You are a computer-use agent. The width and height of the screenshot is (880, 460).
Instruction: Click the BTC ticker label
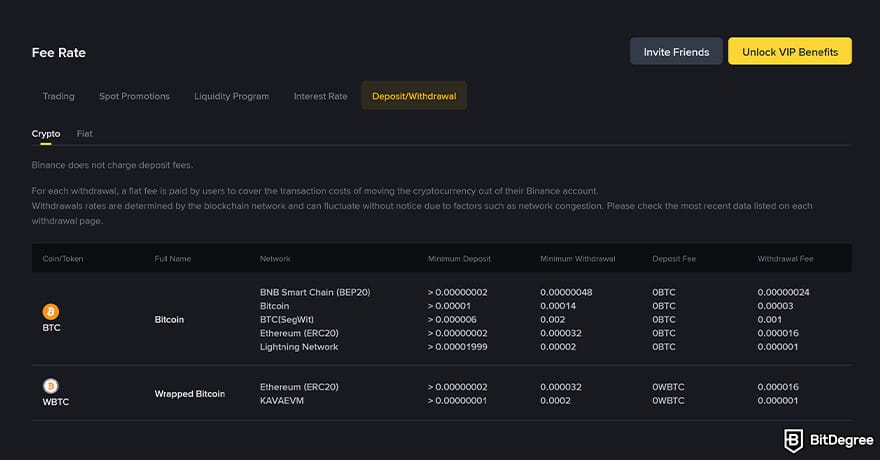pos(51,328)
